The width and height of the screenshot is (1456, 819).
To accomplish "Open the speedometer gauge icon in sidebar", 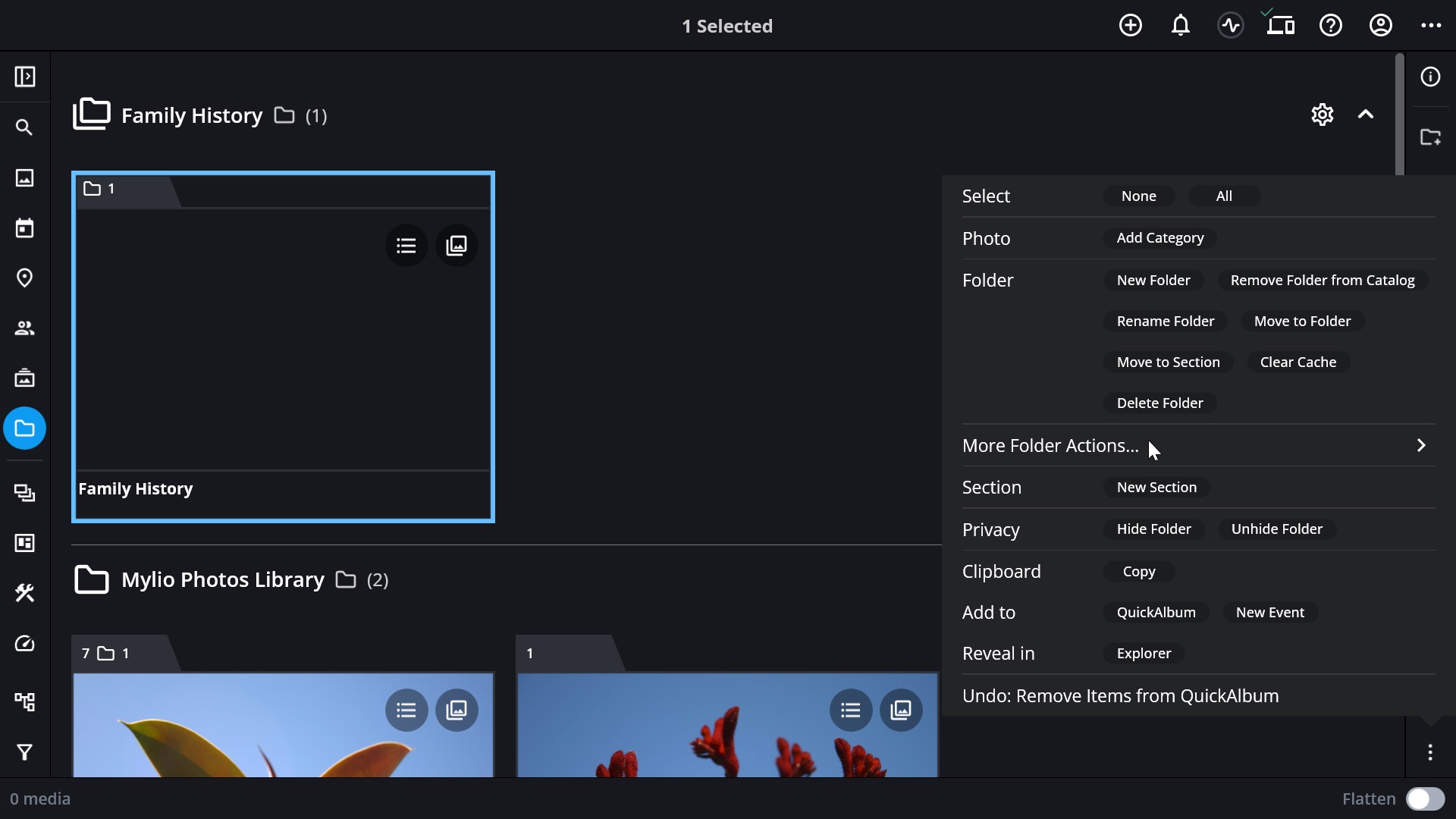I will [x=25, y=644].
